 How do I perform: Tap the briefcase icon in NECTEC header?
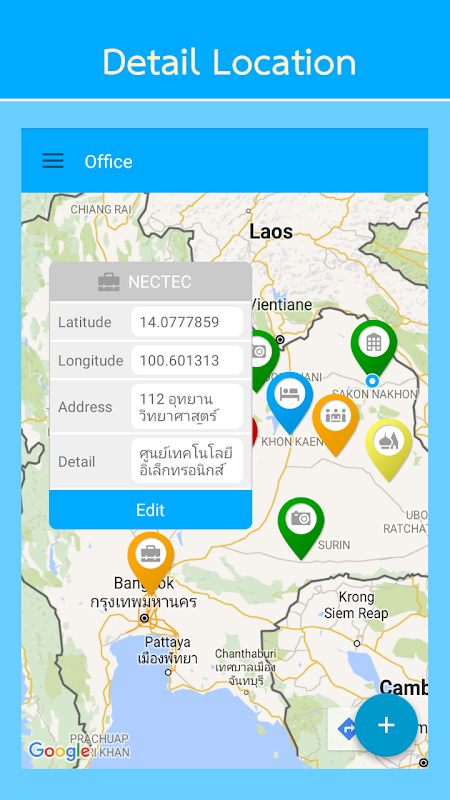click(109, 282)
